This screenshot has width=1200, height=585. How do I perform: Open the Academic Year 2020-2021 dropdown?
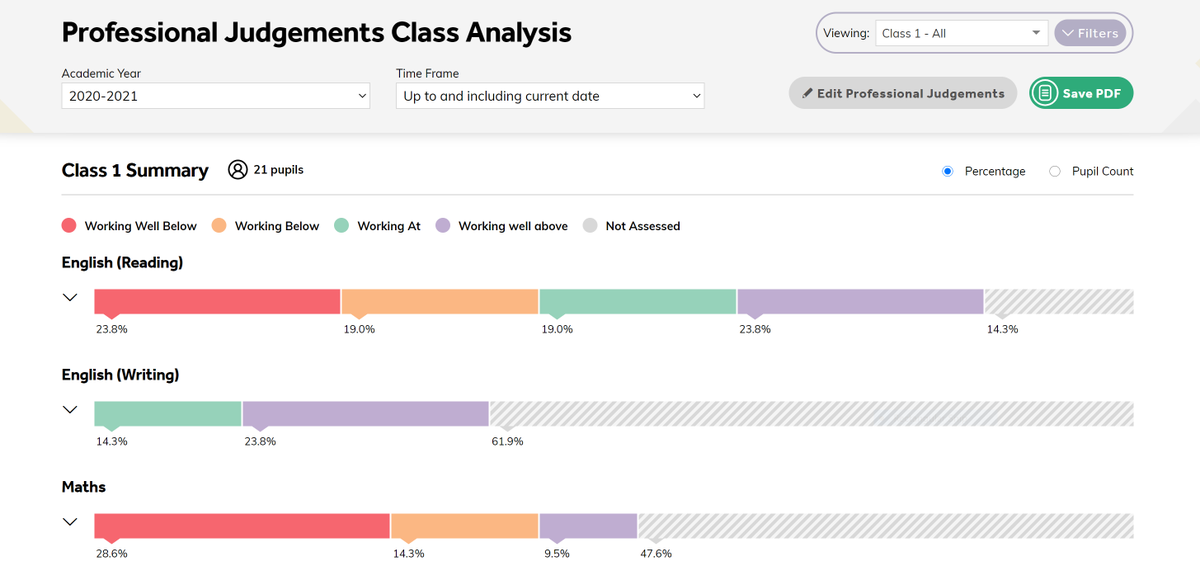215,96
